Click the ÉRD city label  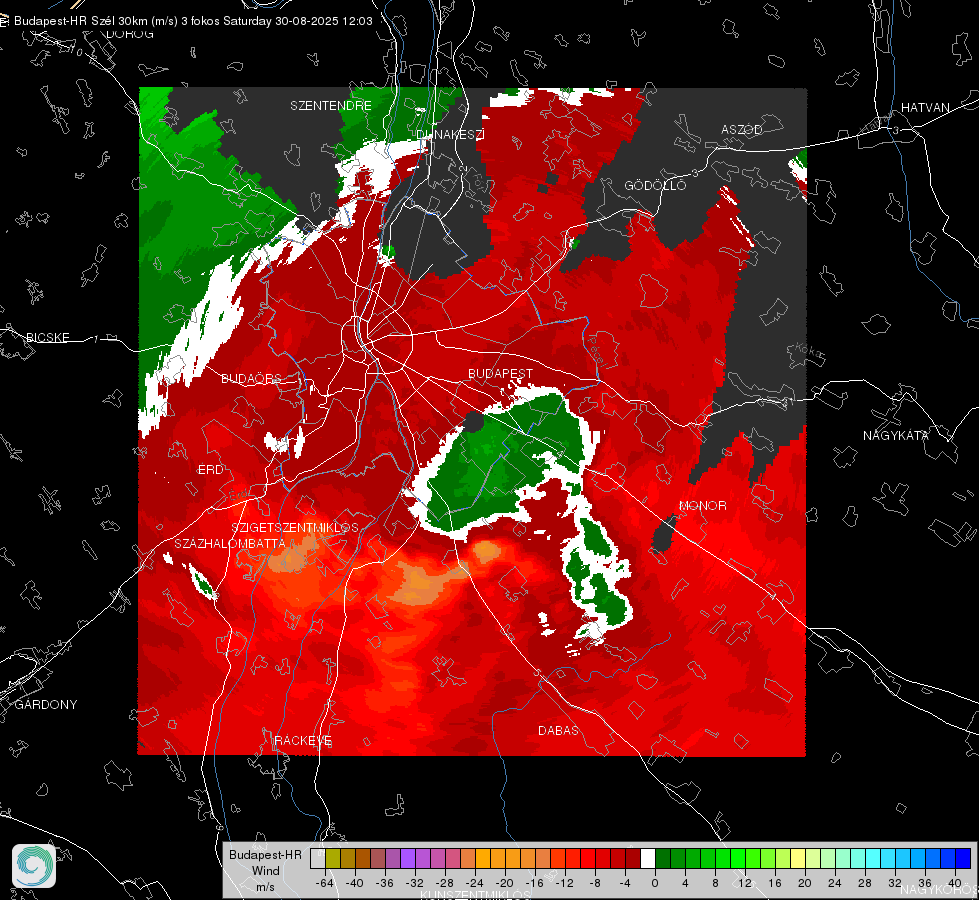[x=210, y=470]
